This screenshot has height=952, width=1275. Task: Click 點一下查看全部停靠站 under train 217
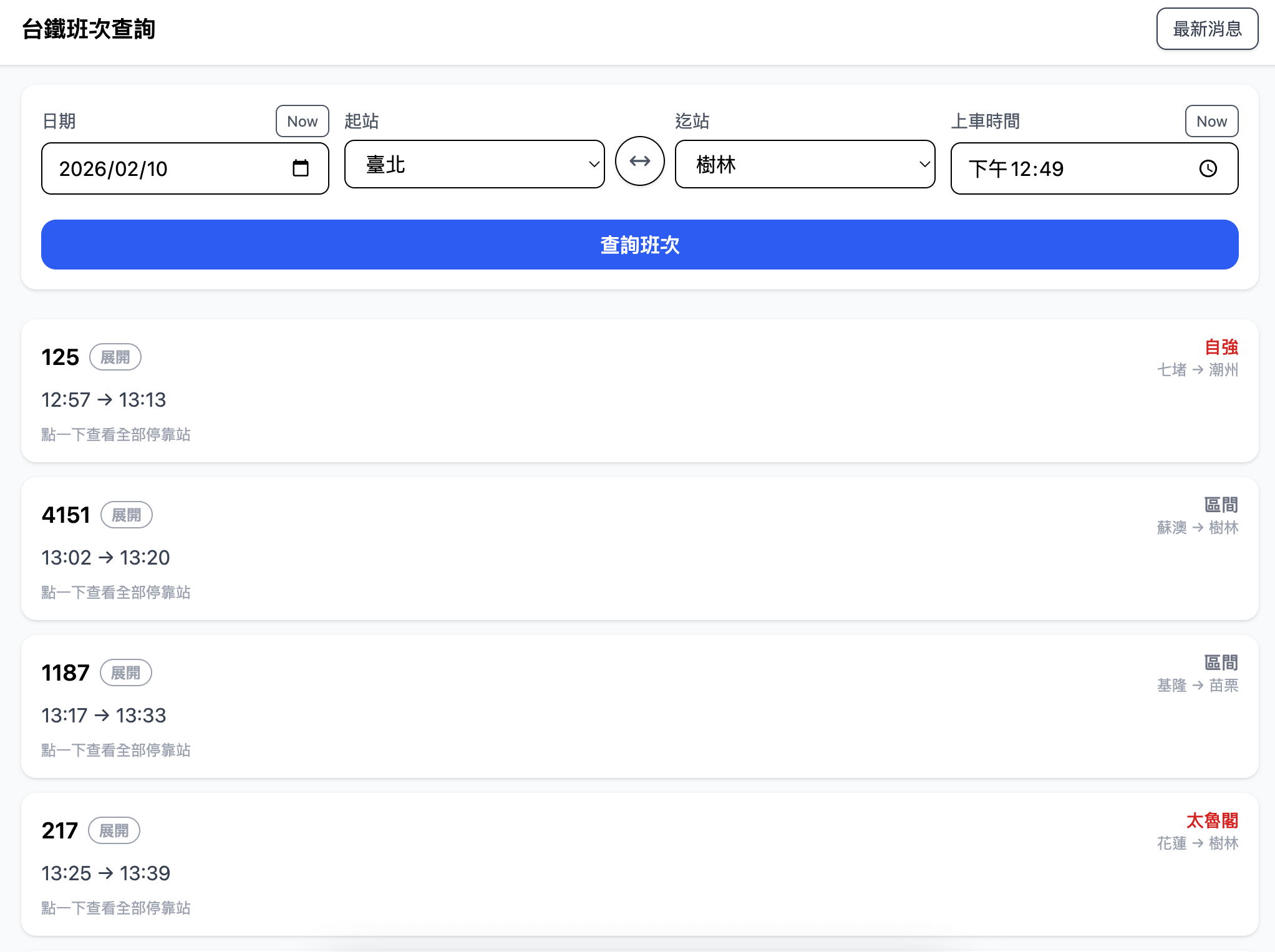pos(116,908)
